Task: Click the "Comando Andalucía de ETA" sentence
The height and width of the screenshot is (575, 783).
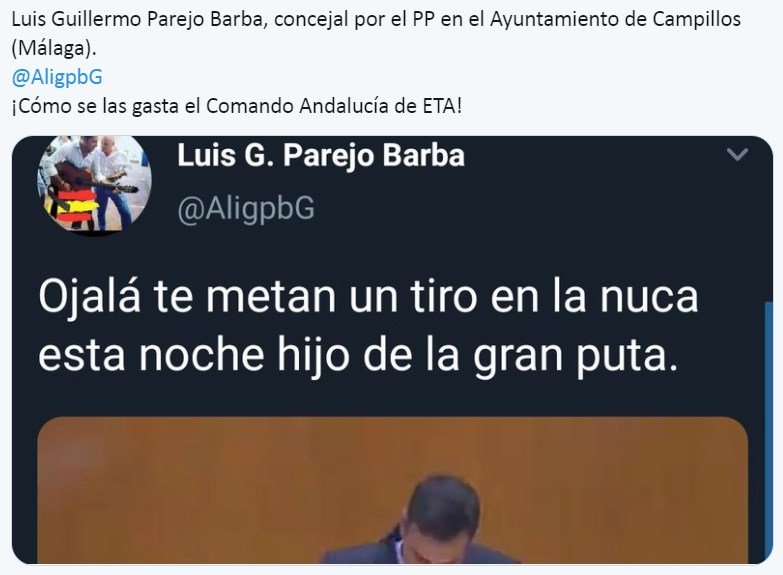Action: click(x=236, y=106)
